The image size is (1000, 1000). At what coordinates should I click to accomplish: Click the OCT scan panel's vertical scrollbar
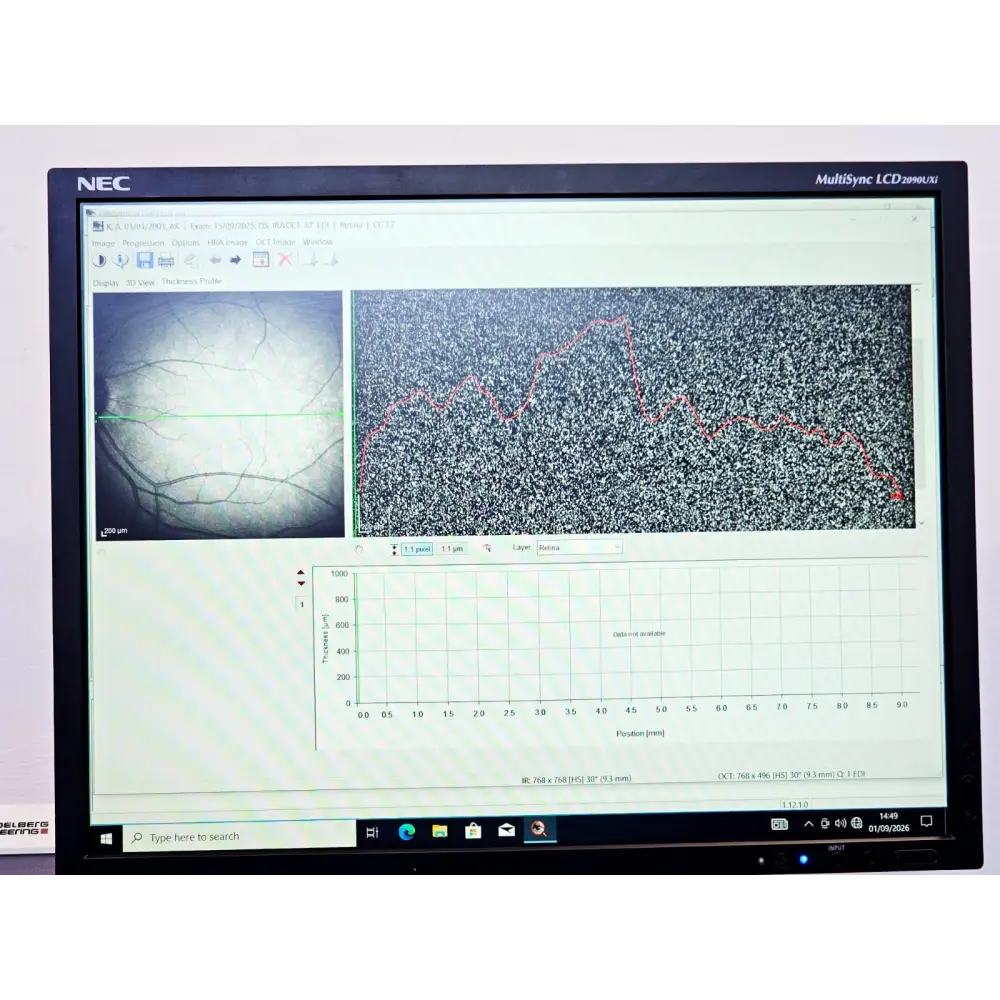[920, 406]
